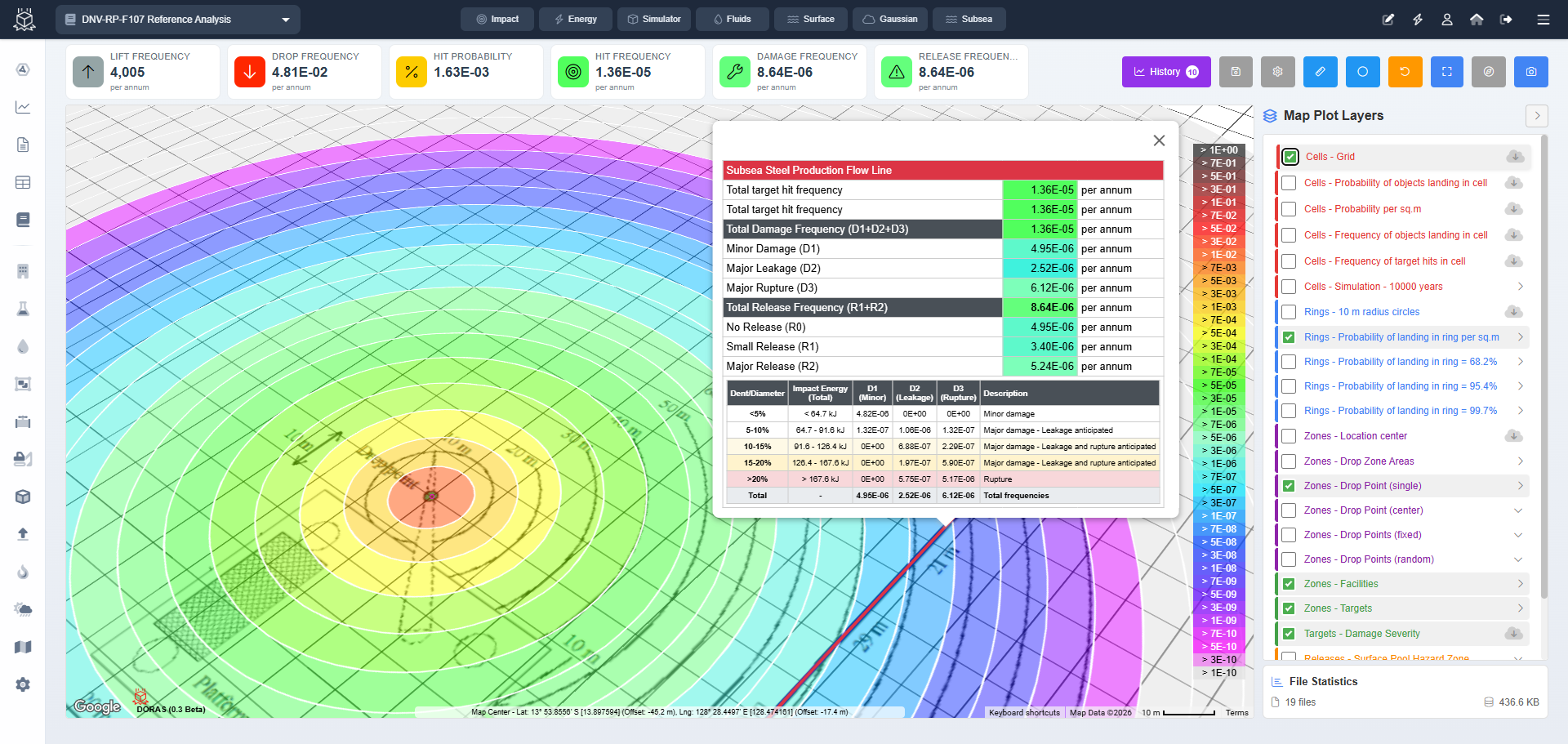Click the orange reset/refresh button

1405,72
